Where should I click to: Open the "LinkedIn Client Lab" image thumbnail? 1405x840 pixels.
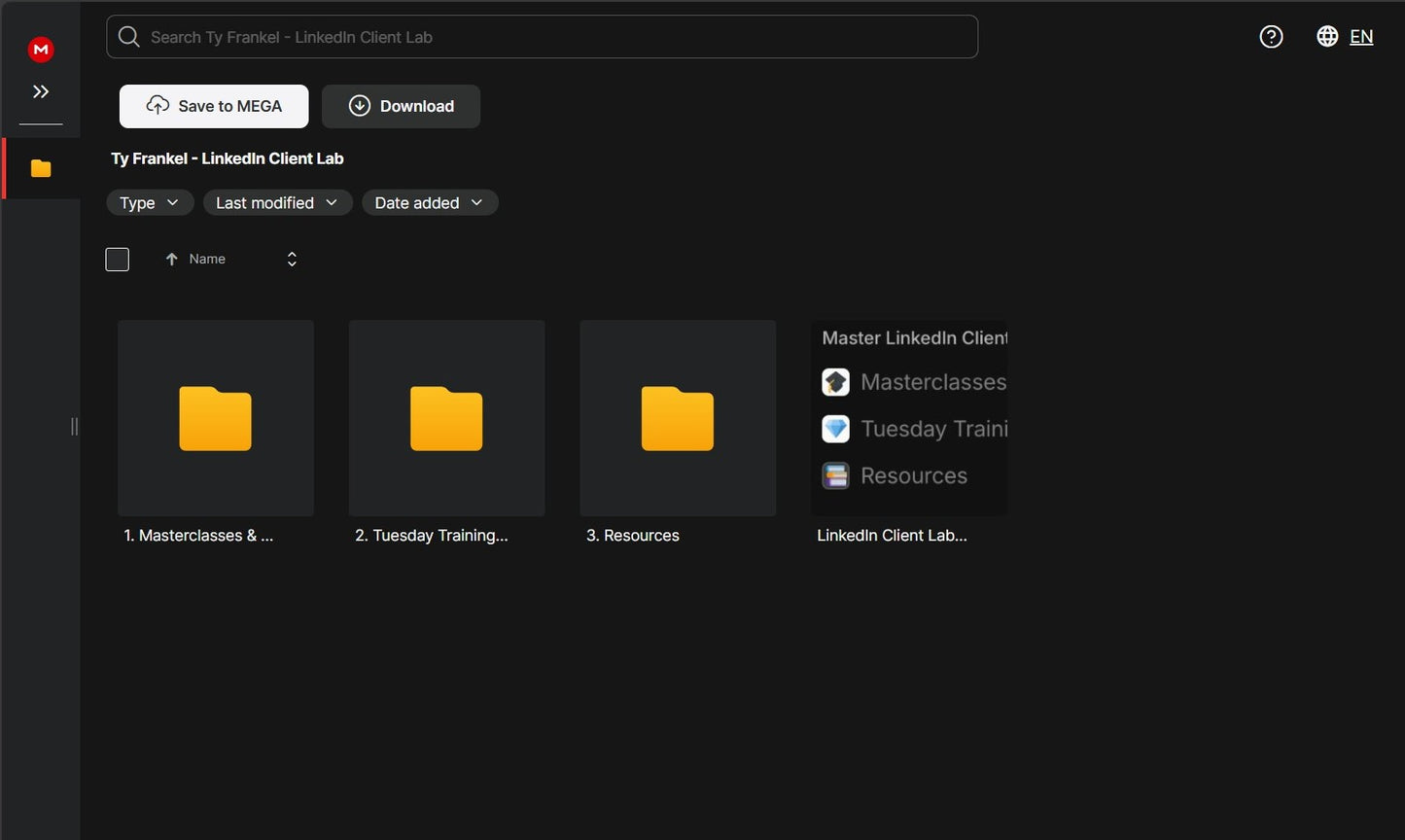coord(909,418)
